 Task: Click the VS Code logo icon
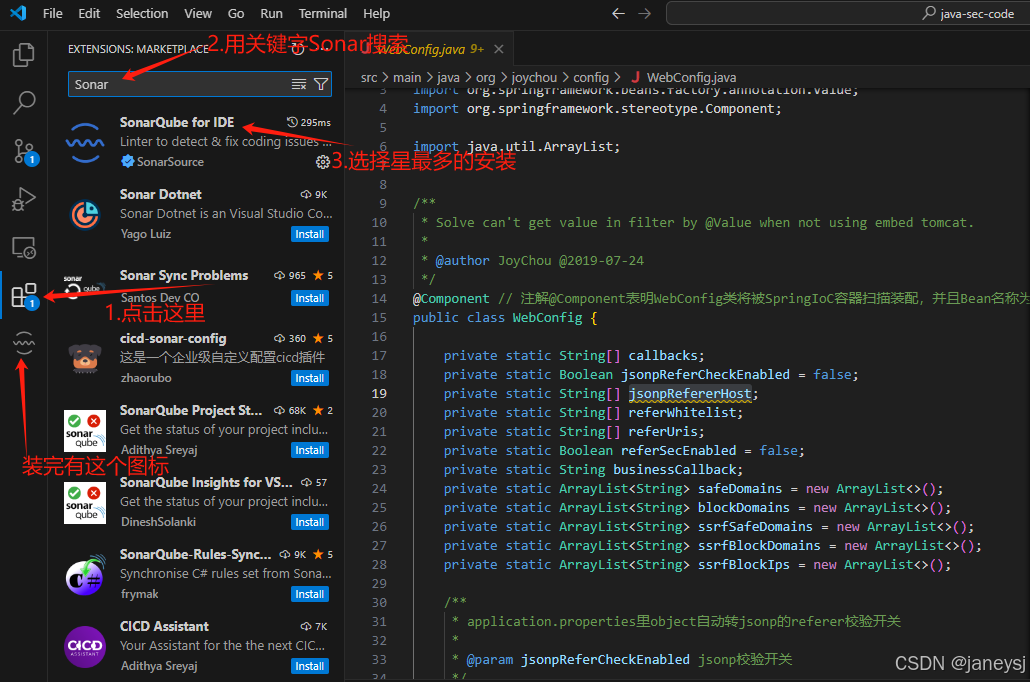tap(18, 12)
